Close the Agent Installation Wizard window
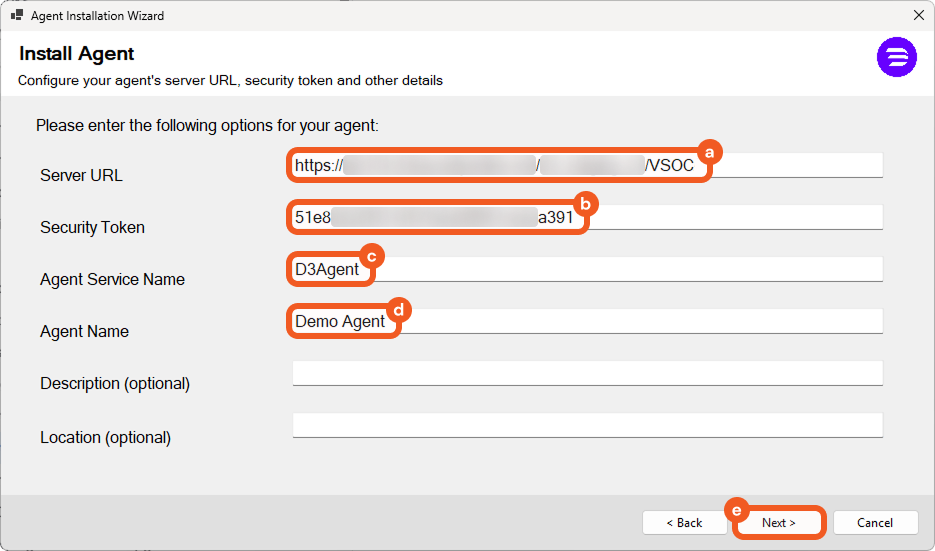Viewport: 935px width, 551px height. 918,16
